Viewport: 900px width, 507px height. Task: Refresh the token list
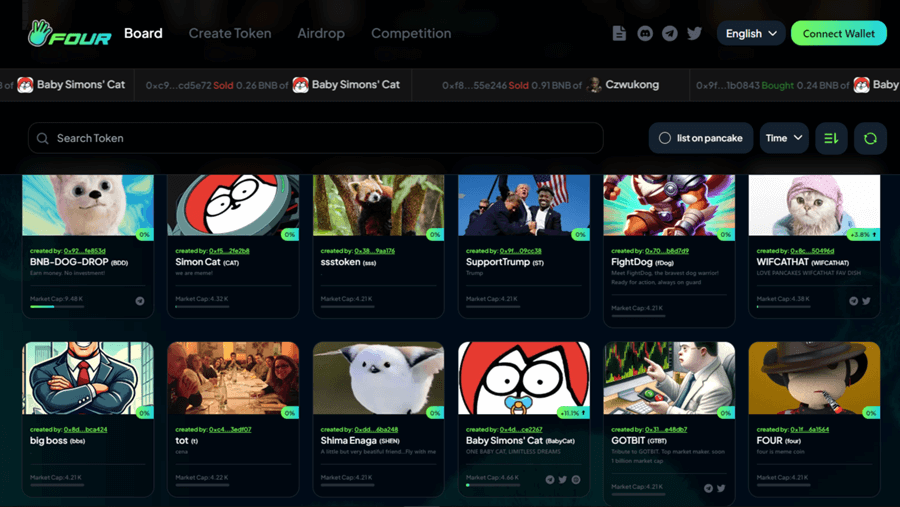point(870,138)
